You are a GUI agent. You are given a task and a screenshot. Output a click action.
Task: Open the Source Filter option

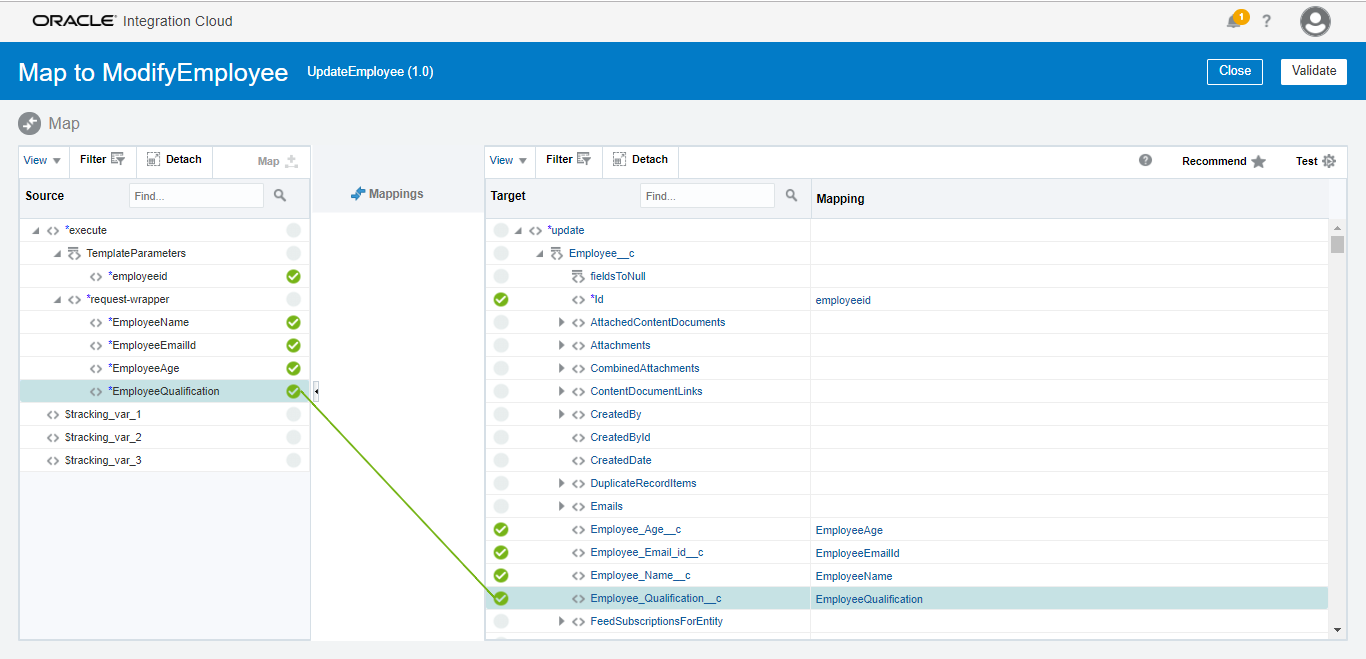[102, 160]
